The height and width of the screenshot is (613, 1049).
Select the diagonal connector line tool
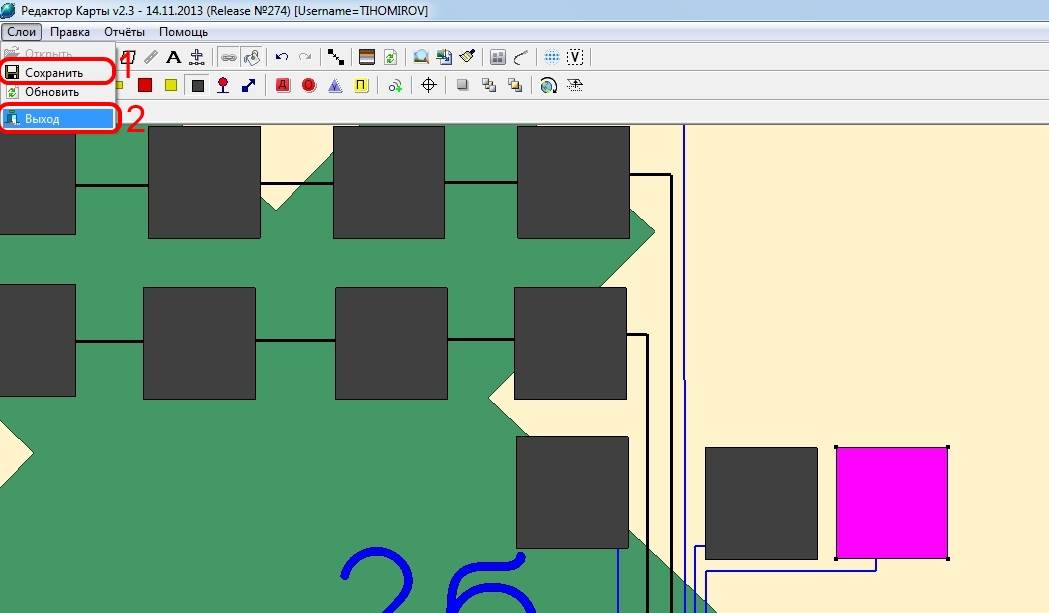[336, 58]
